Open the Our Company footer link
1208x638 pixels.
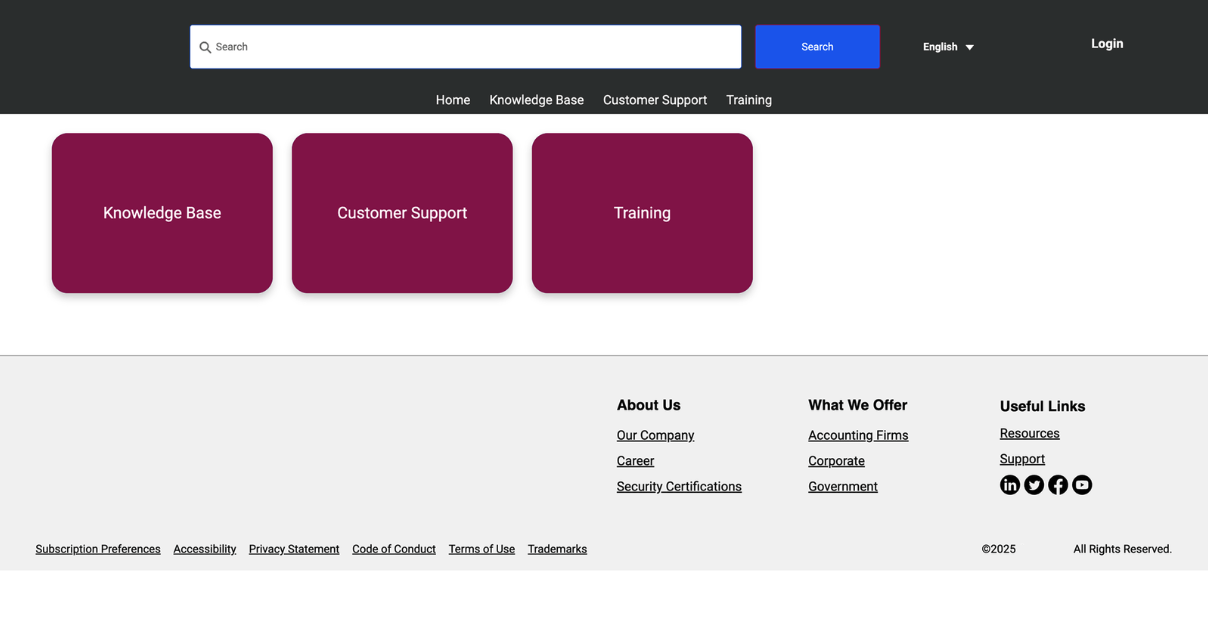tap(655, 435)
